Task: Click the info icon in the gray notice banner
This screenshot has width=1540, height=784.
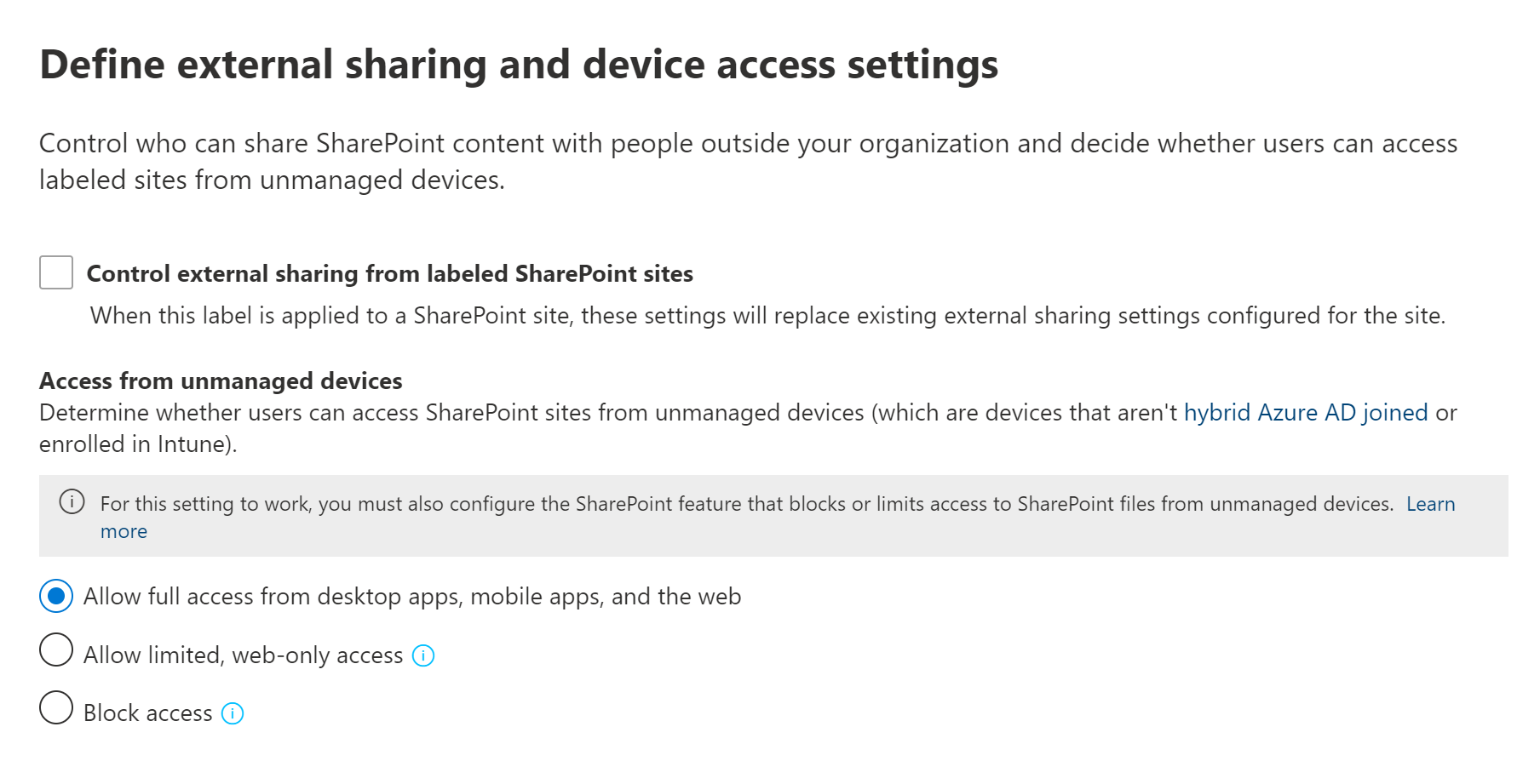Action: click(x=72, y=502)
